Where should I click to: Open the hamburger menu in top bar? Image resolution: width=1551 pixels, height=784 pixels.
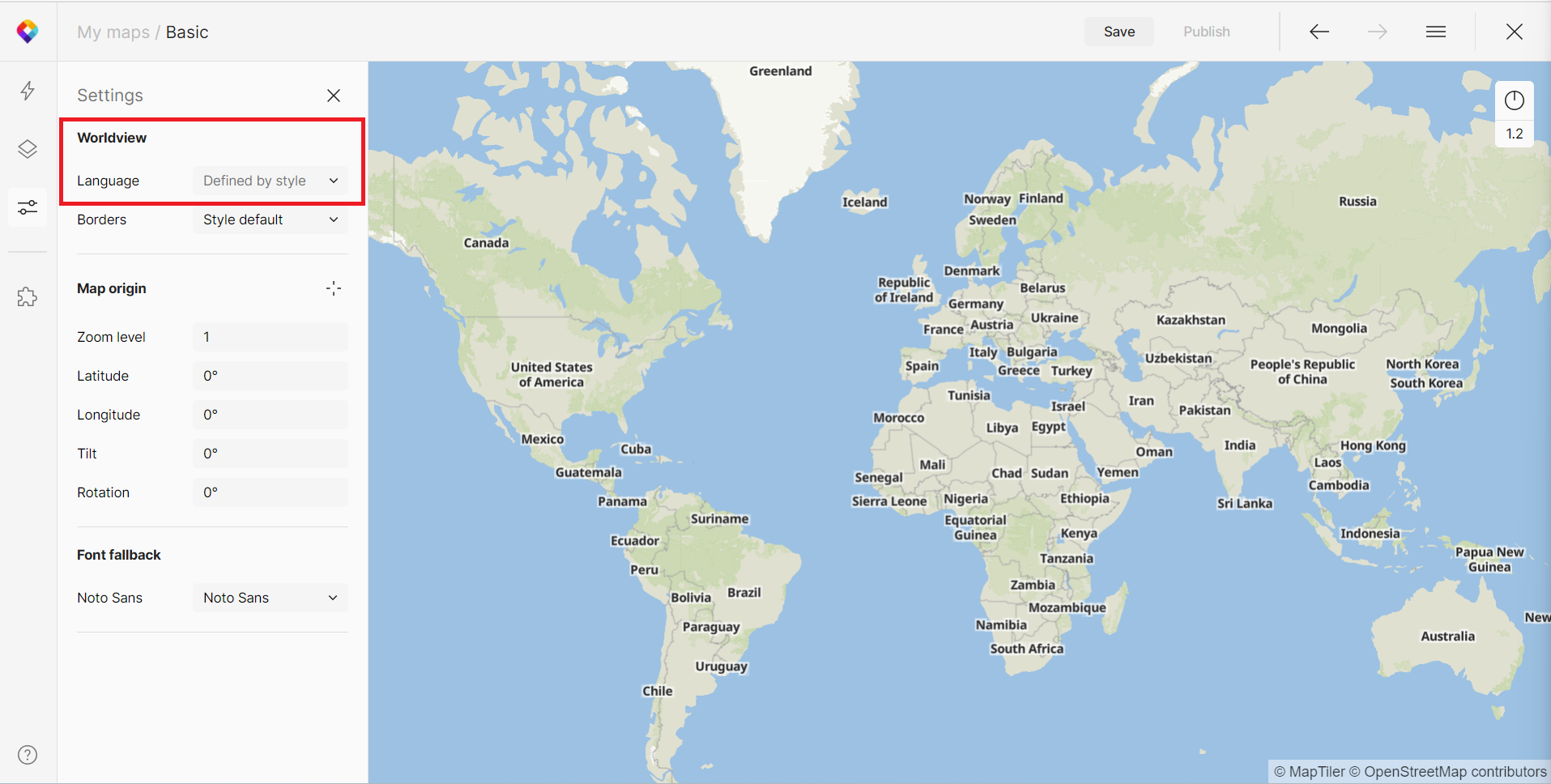coord(1436,32)
